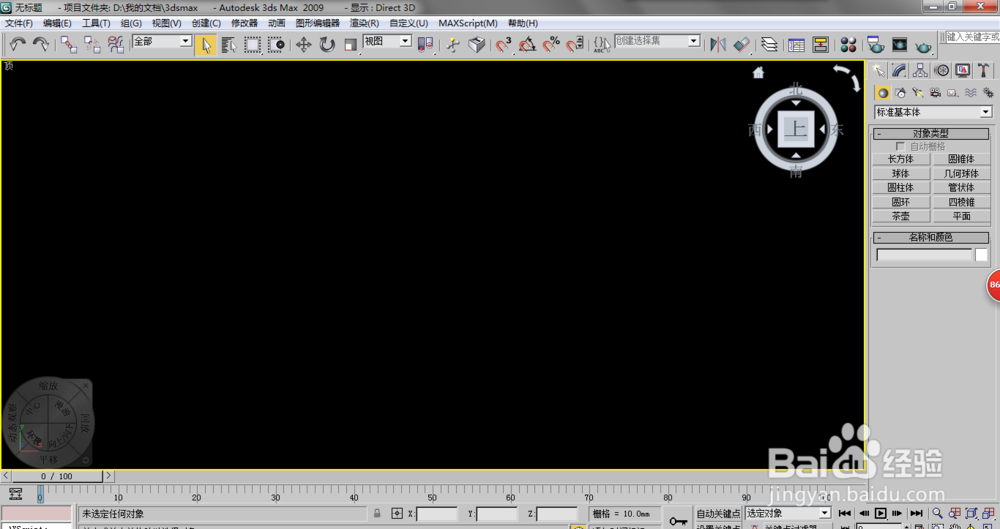The height and width of the screenshot is (529, 1000).
Task: Click the Mirror tool icon
Action: (x=718, y=45)
